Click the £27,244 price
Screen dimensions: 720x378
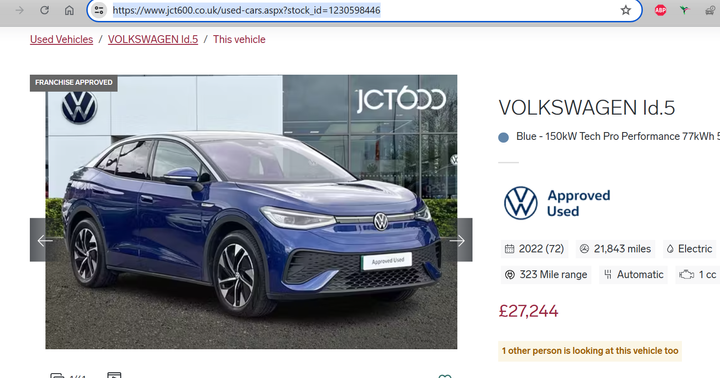coord(529,311)
